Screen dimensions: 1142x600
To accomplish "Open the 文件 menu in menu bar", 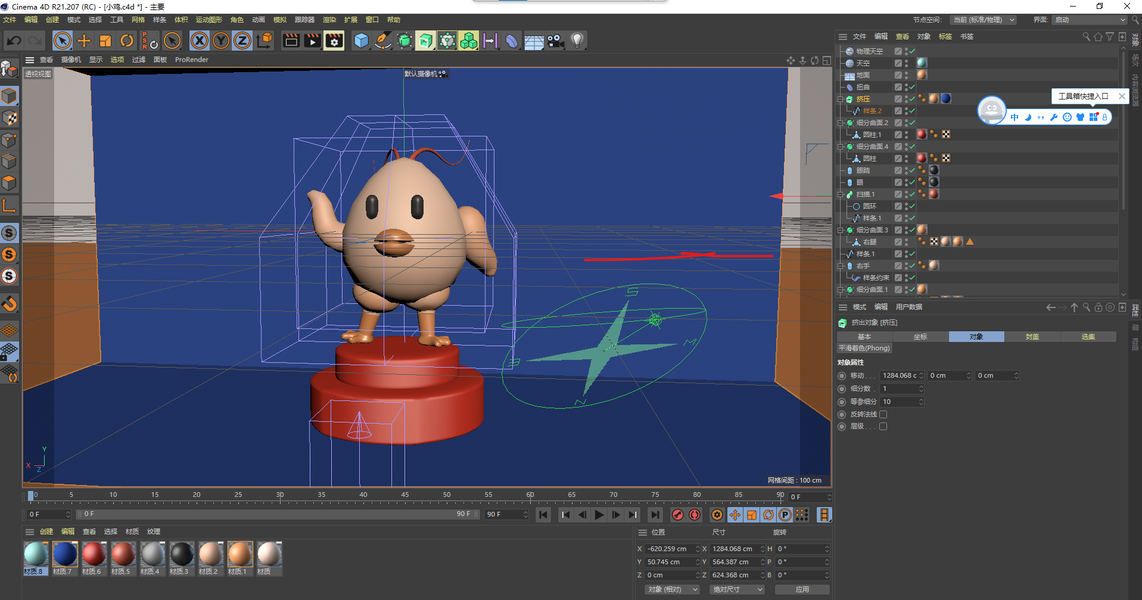I will click(x=9, y=20).
